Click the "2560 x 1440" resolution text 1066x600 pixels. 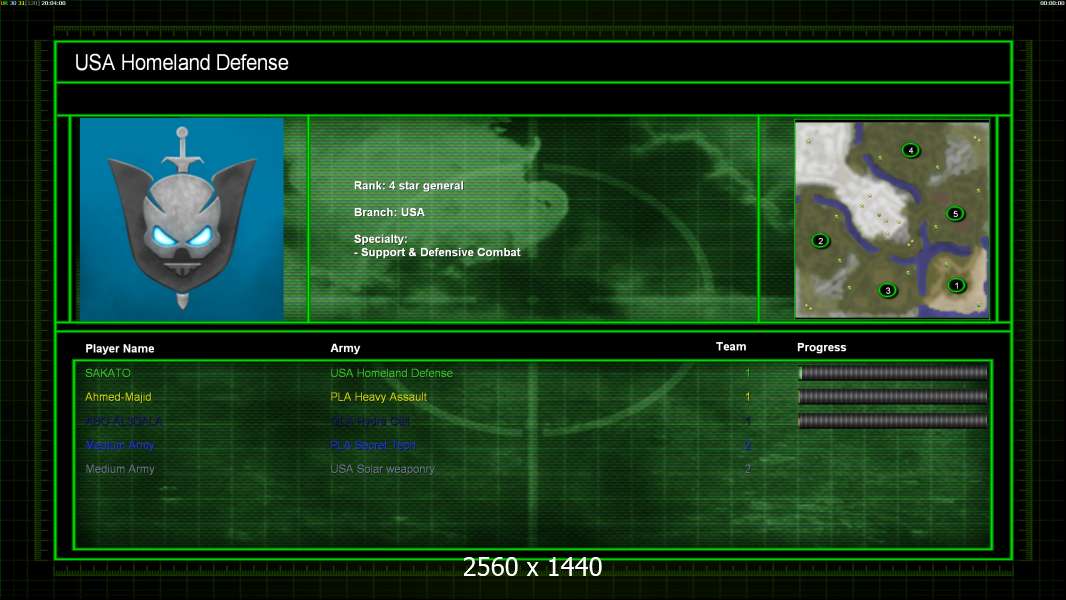[532, 567]
